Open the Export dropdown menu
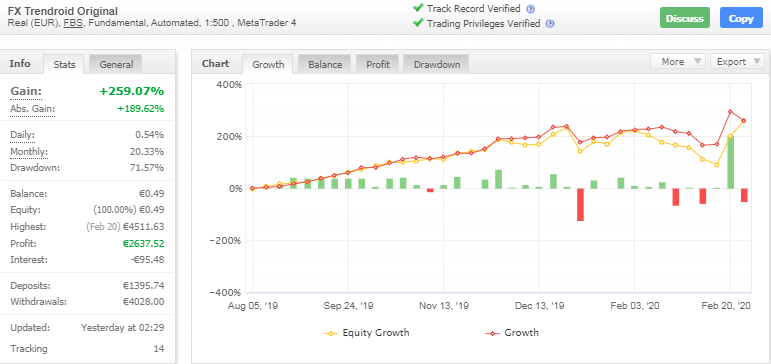Screen dimensions: 771x364 [x=737, y=61]
